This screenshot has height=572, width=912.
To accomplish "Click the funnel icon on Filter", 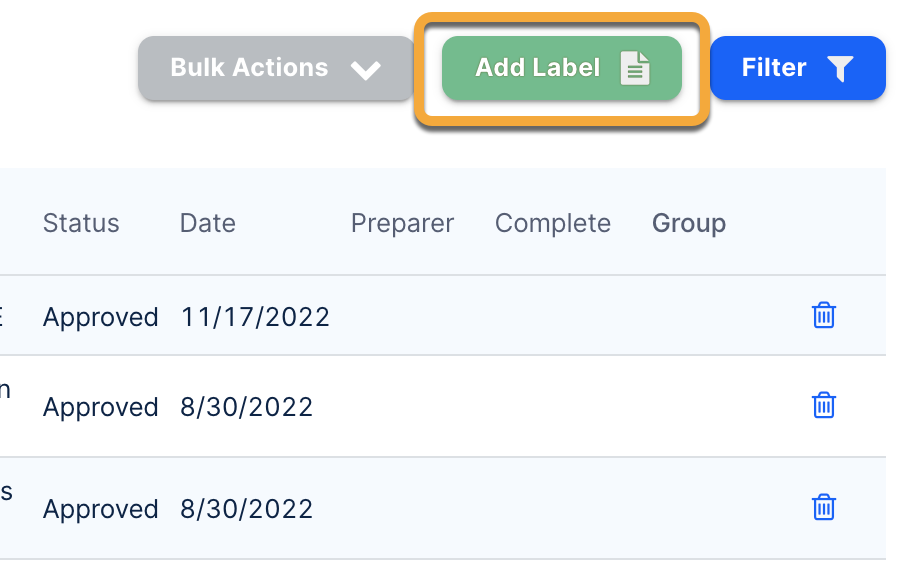I will pos(840,68).
